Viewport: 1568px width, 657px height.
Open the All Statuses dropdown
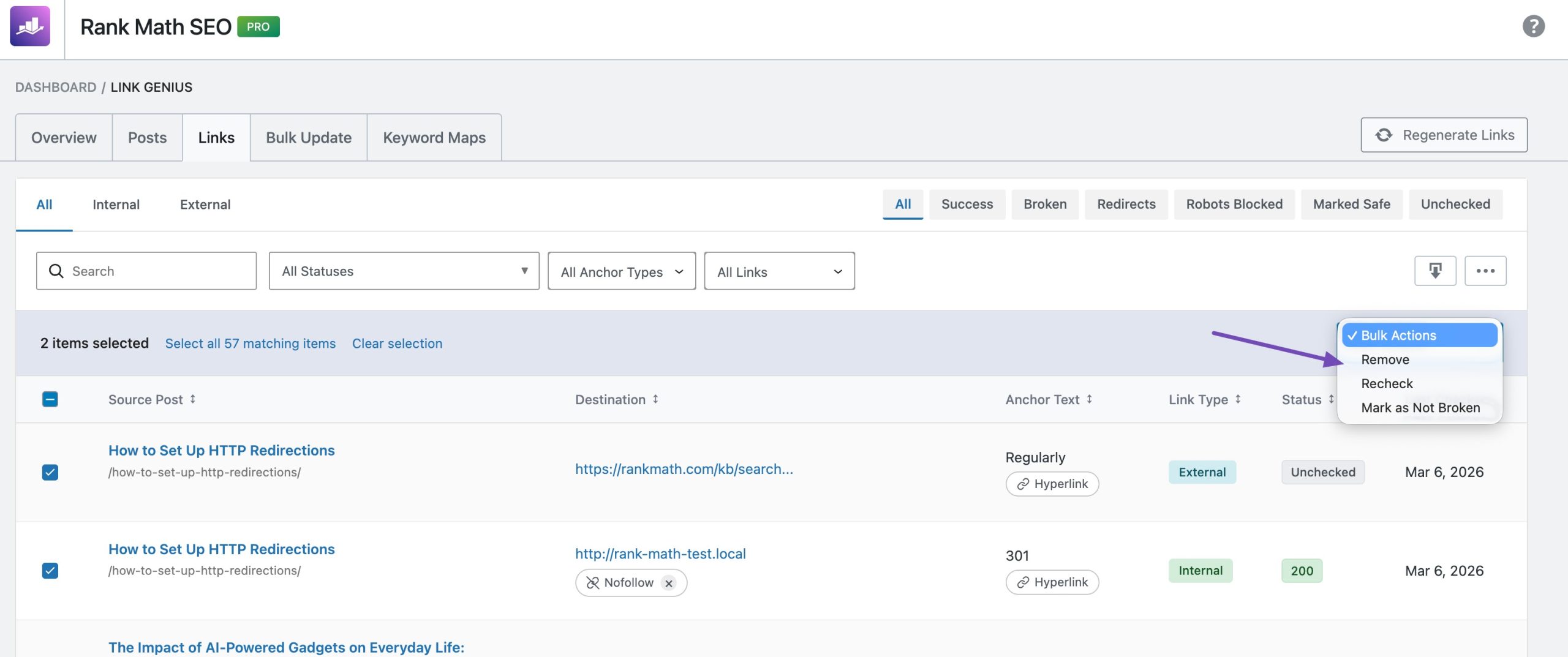pos(403,271)
